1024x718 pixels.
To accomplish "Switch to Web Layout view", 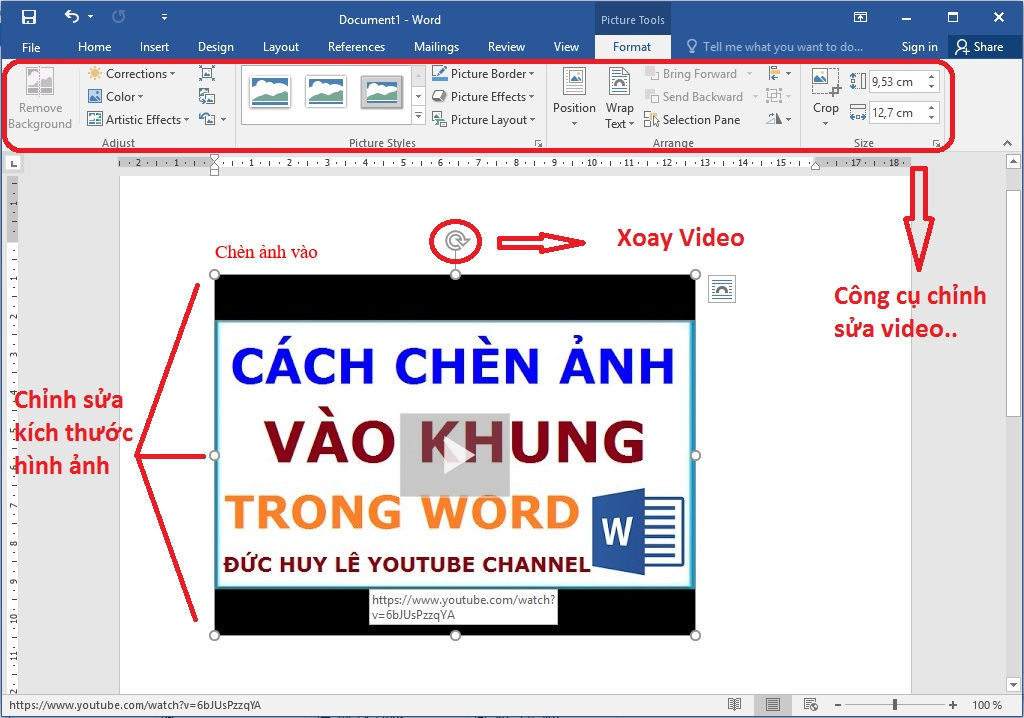I will (x=810, y=705).
